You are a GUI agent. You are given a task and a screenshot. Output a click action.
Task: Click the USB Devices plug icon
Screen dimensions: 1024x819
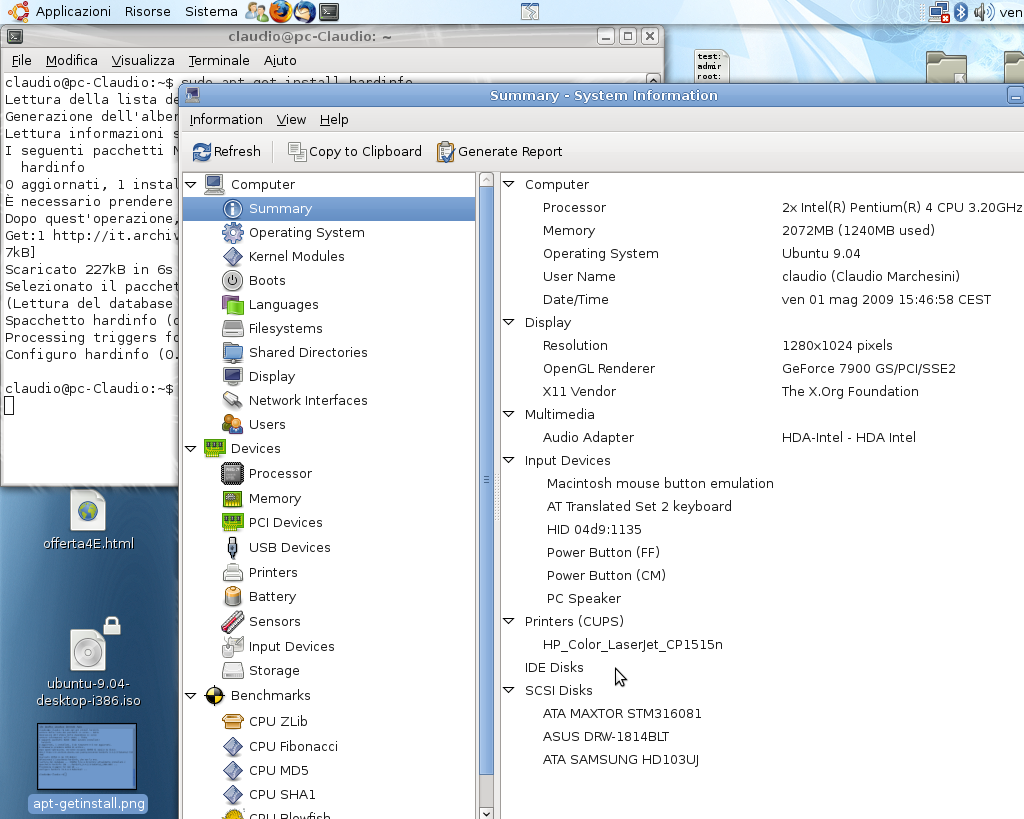pos(232,547)
